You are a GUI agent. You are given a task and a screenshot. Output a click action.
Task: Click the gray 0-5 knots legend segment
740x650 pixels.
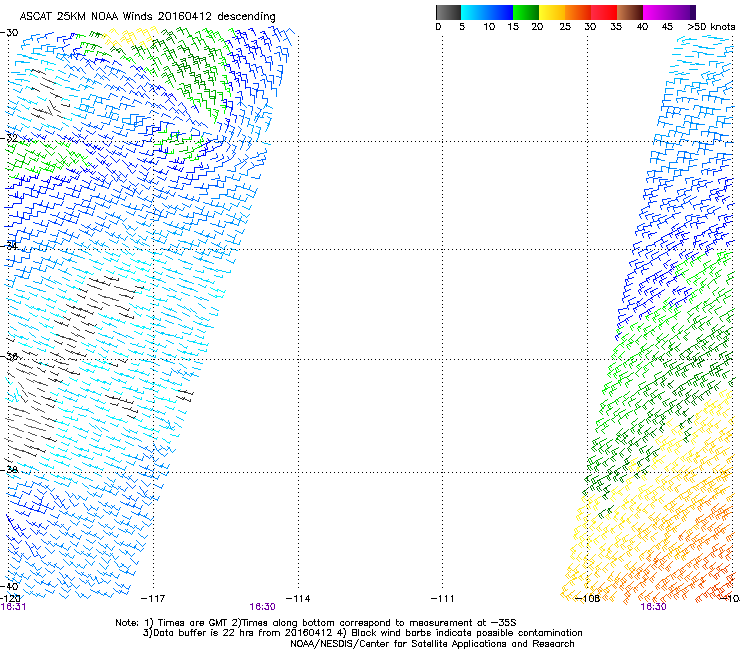pos(448,12)
